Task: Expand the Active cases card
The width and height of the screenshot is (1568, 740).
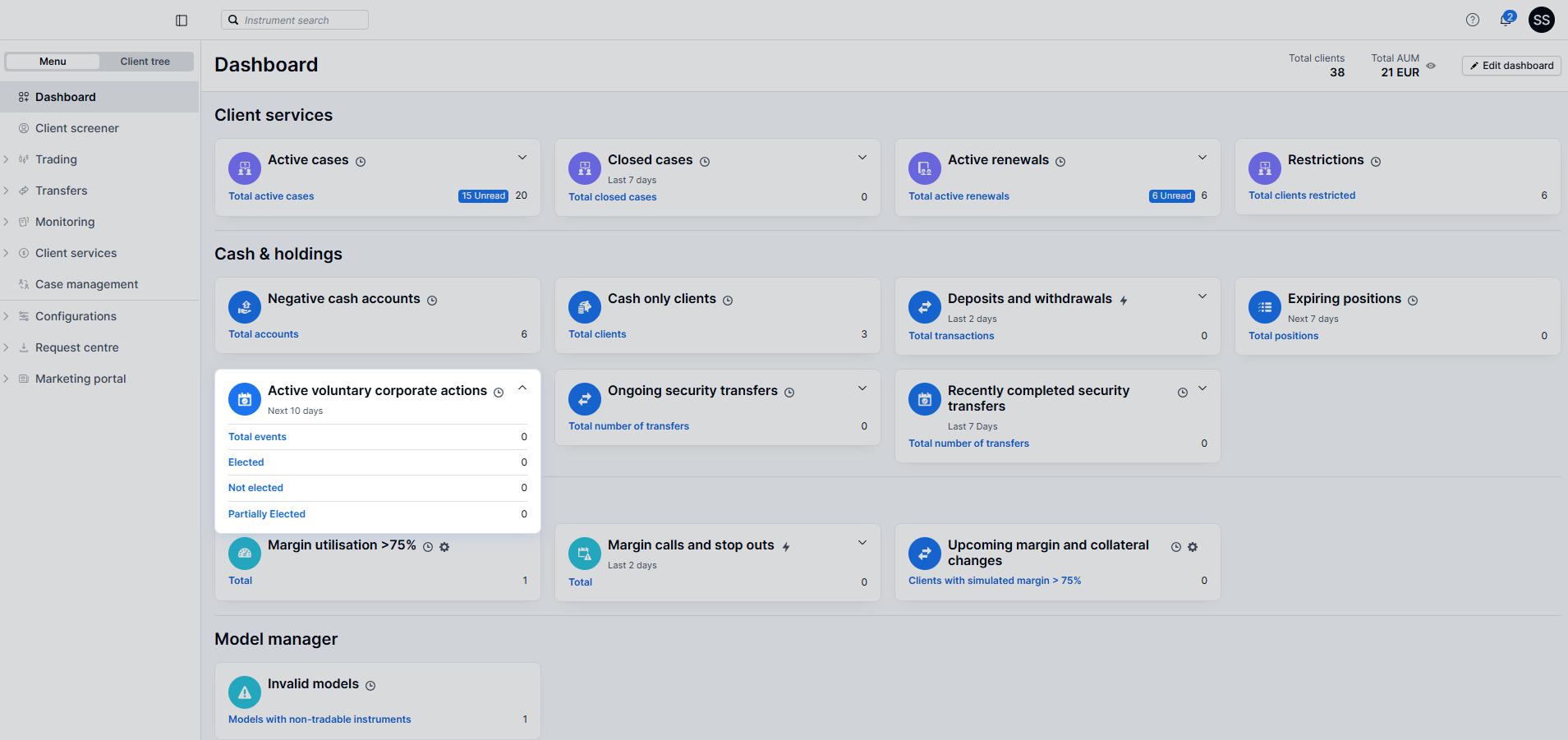Action: coord(522,158)
